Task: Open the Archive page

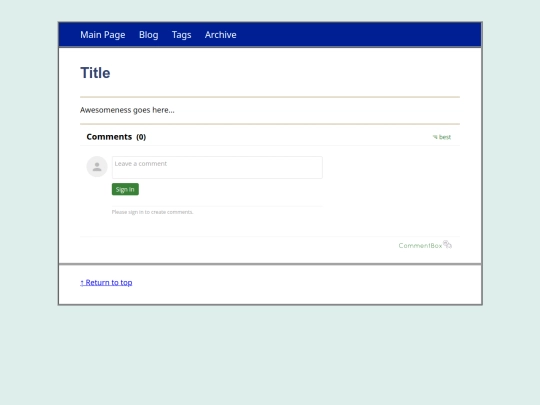Action: click(220, 35)
